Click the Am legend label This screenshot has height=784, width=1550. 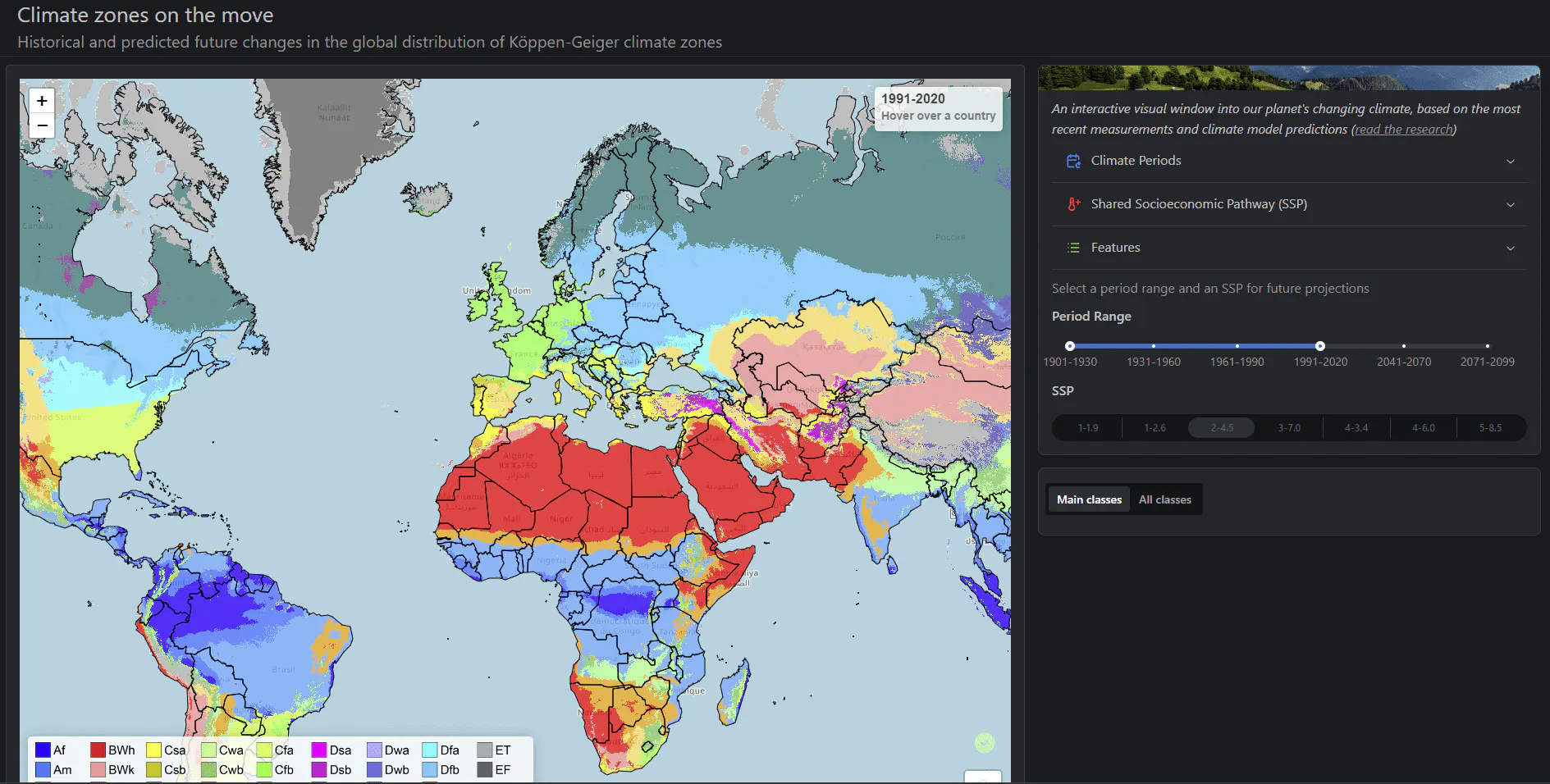pos(62,769)
